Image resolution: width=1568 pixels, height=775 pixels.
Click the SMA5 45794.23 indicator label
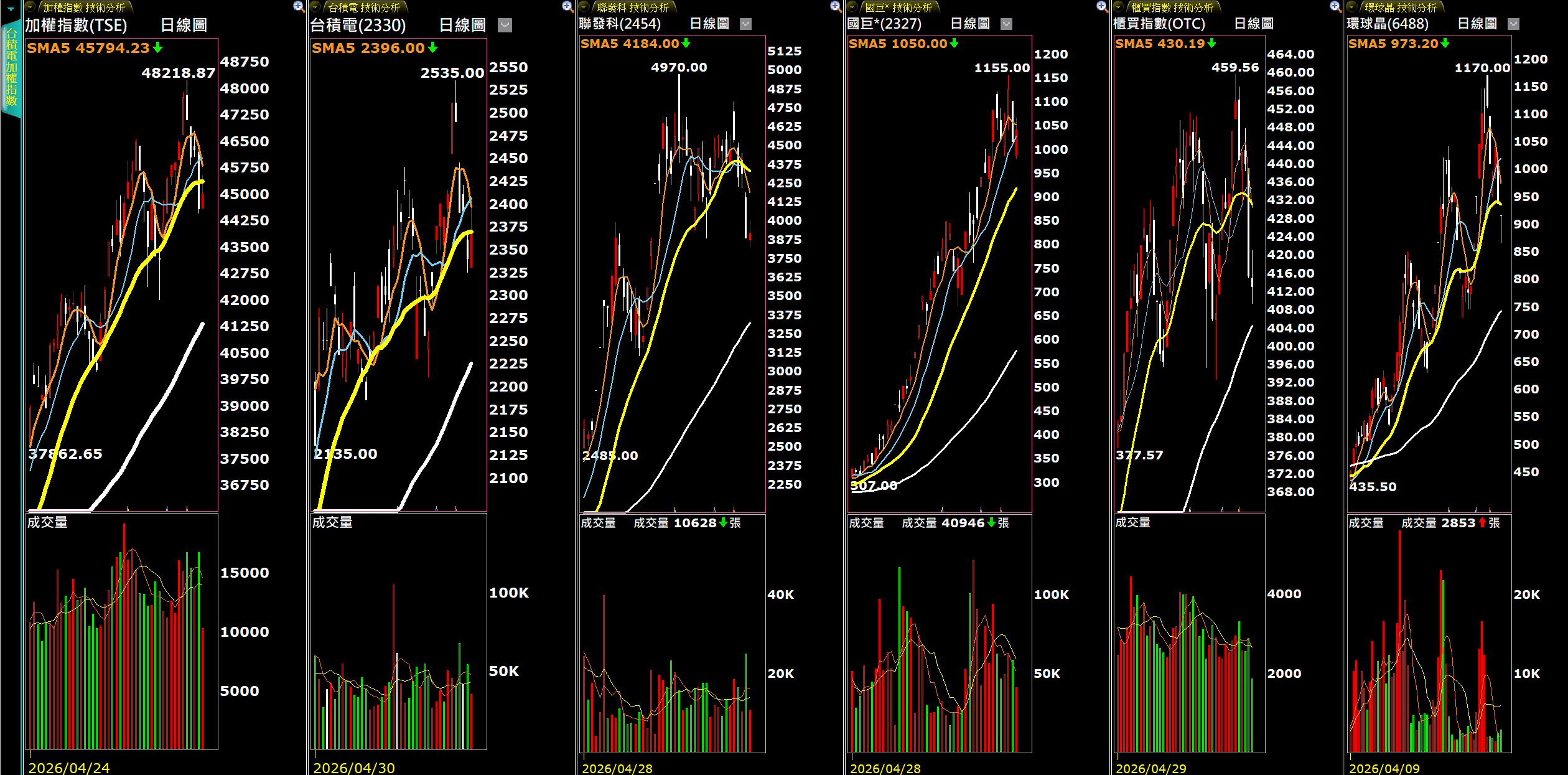pos(95,48)
